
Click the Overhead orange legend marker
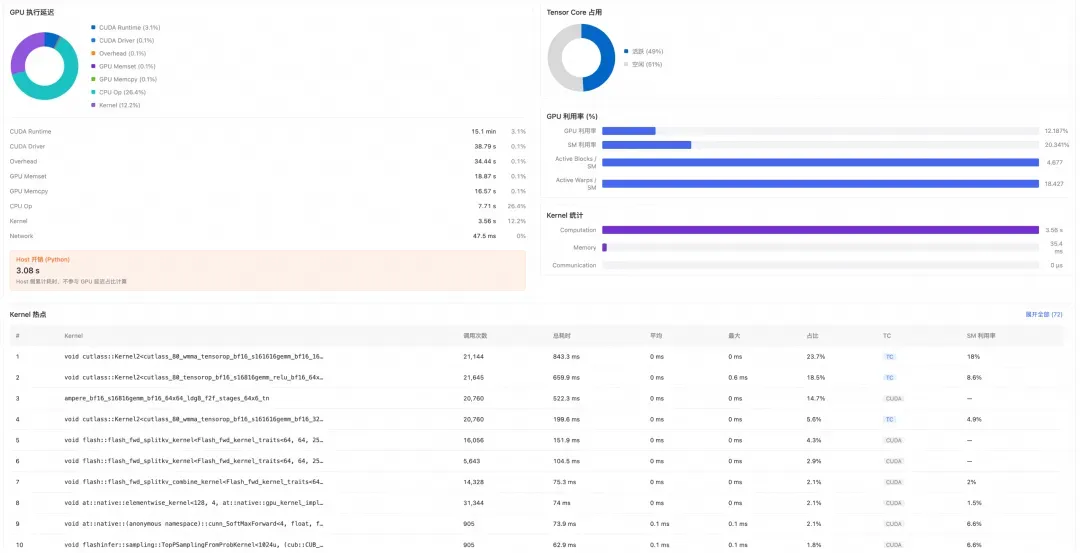tap(93, 54)
